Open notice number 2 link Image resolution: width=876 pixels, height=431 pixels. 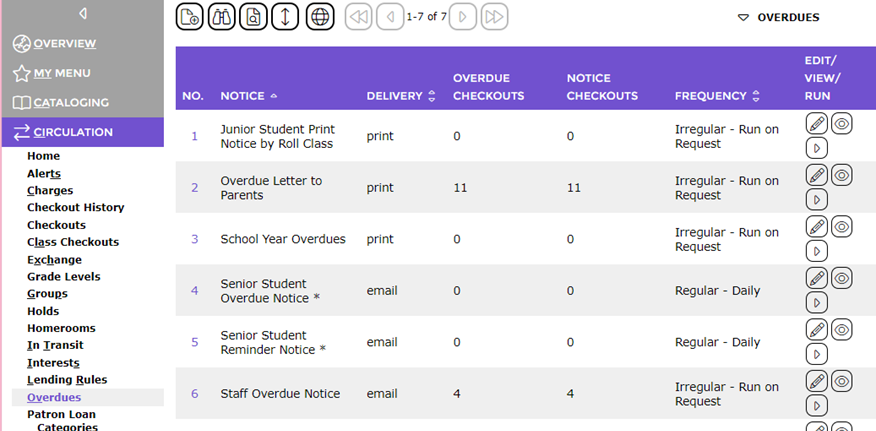194,188
